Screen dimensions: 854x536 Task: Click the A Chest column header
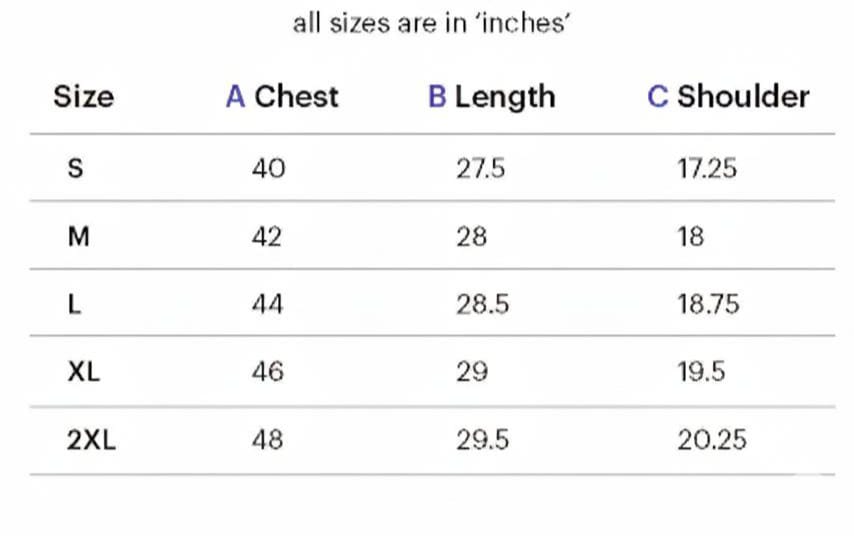point(282,97)
